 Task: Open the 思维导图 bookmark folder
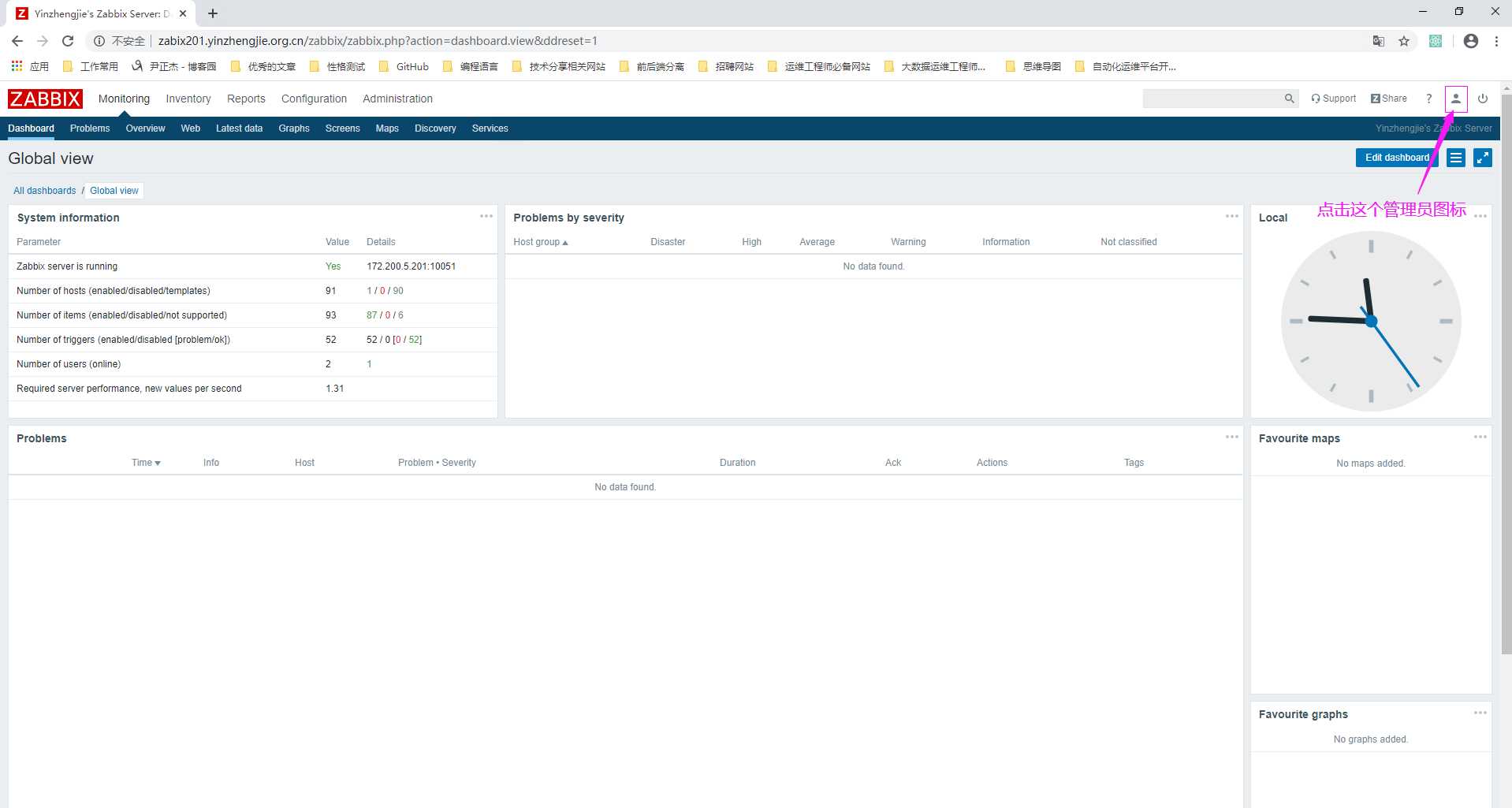[x=1033, y=66]
